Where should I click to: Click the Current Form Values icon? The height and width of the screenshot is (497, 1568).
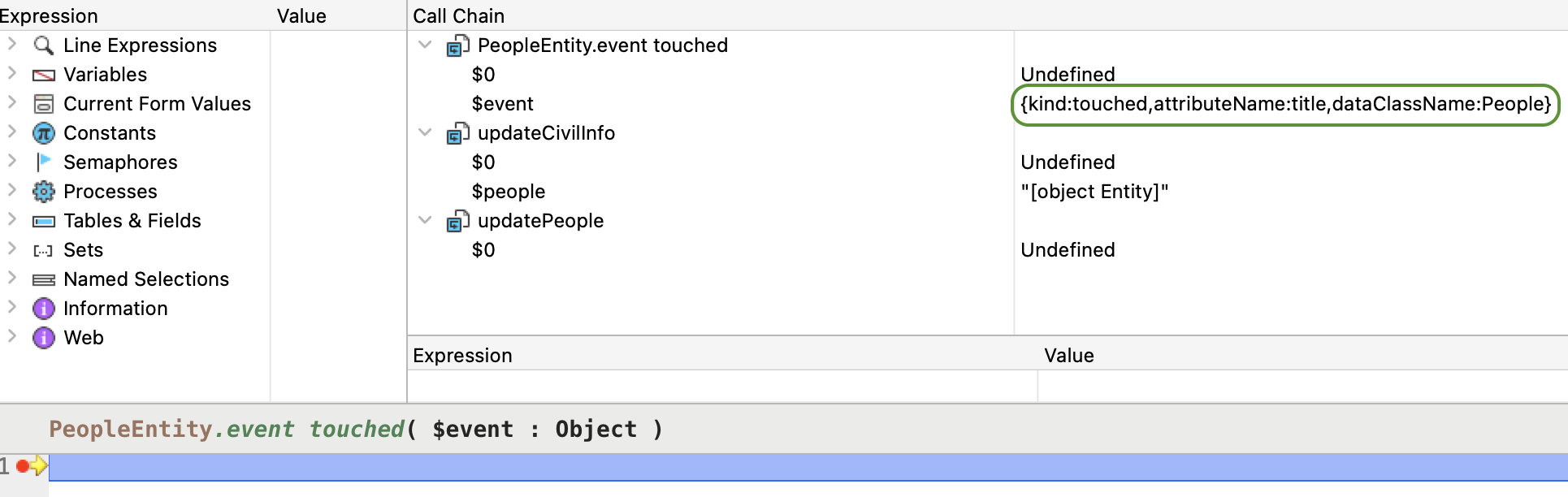pyautogui.click(x=43, y=104)
